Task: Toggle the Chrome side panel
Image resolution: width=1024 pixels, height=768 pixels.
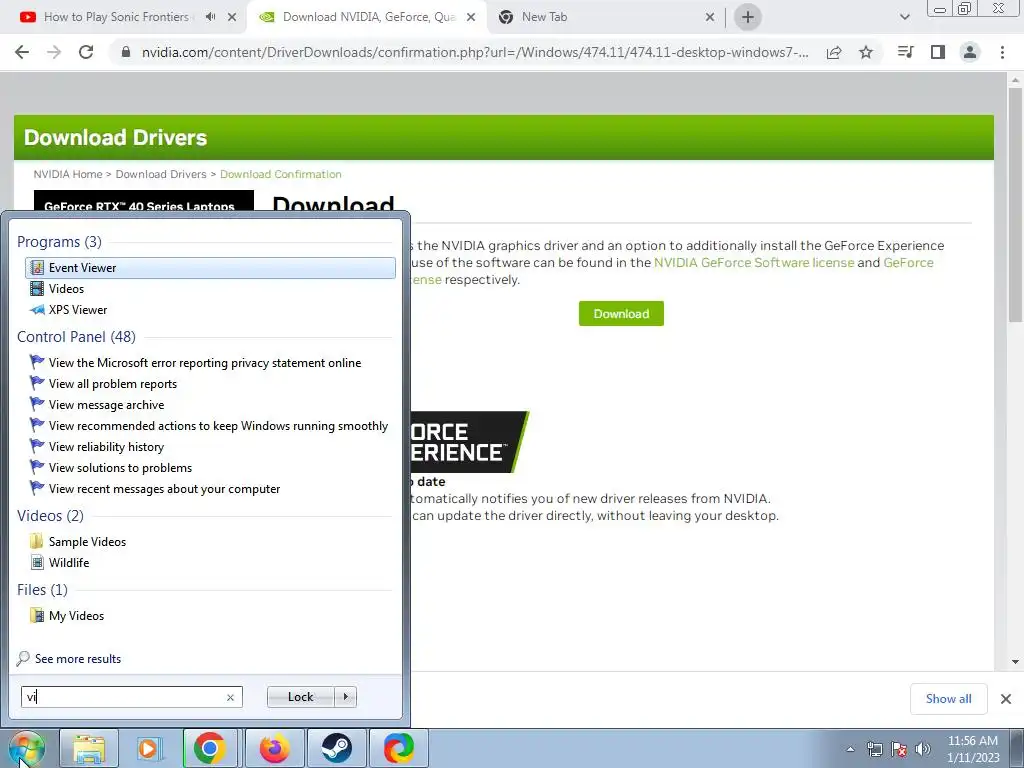Action: pyautogui.click(x=938, y=52)
